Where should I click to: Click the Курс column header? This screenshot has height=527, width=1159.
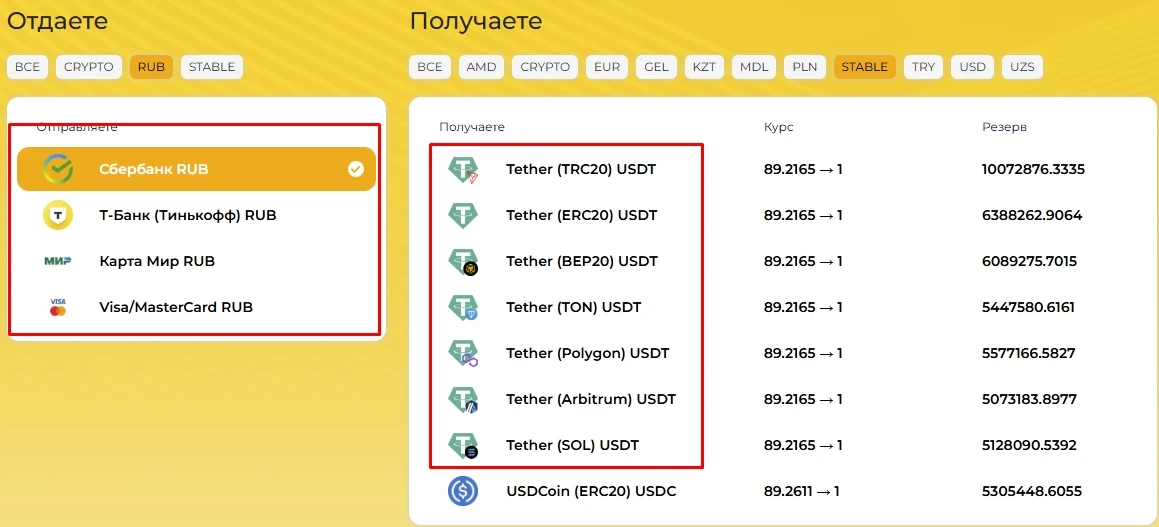point(778,127)
